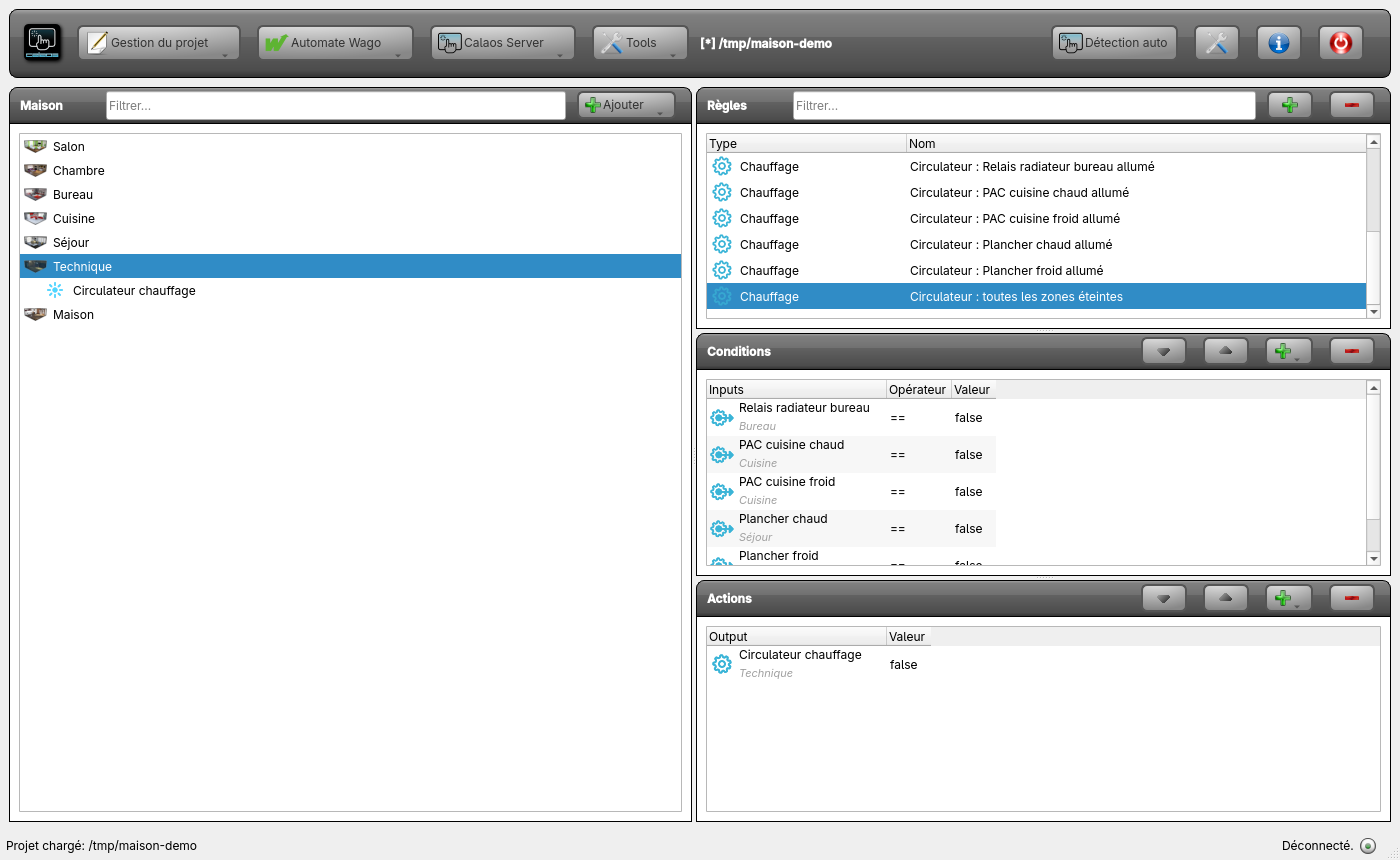Select condition PAC cuisine froid
The image size is (1400, 860).
click(851, 491)
